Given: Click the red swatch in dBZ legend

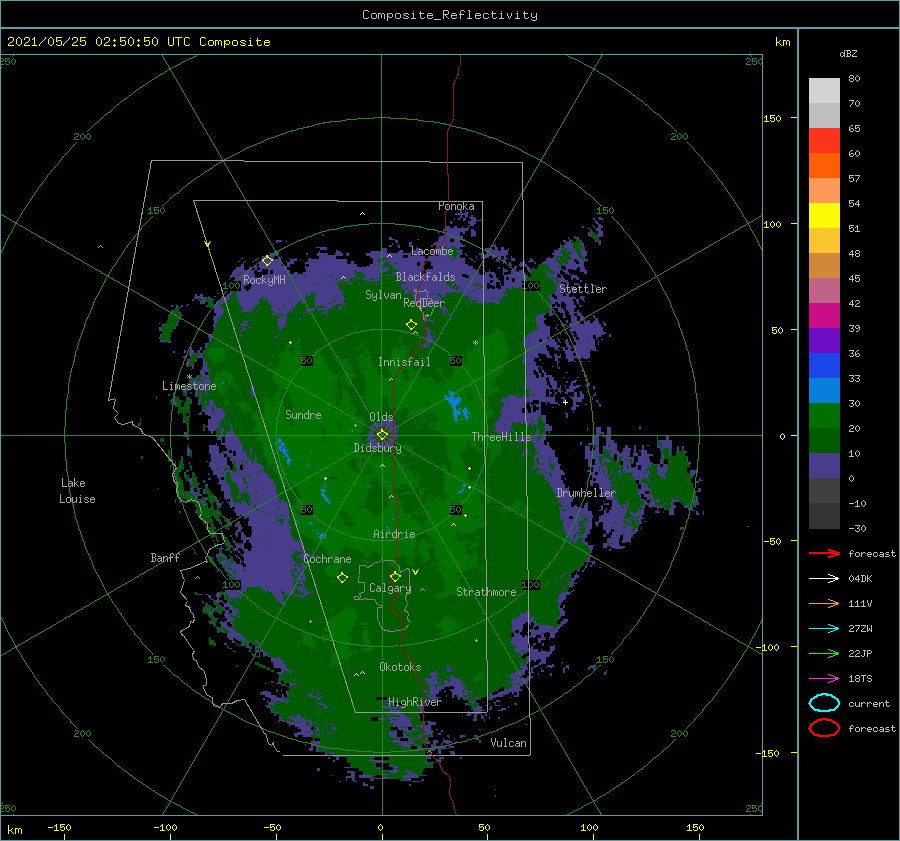Looking at the screenshot, I should [x=824, y=141].
